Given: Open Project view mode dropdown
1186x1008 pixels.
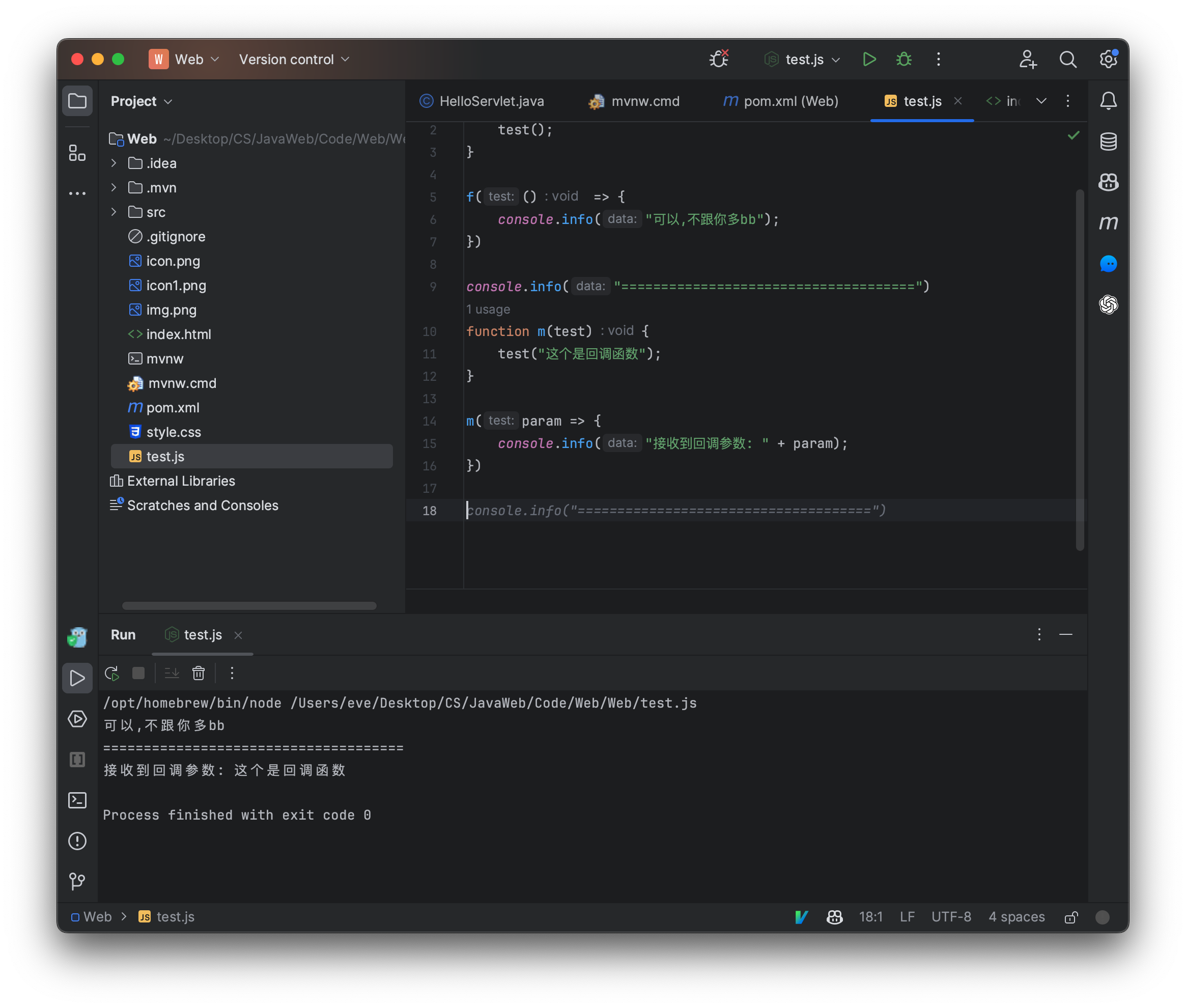Looking at the screenshot, I should (x=141, y=101).
